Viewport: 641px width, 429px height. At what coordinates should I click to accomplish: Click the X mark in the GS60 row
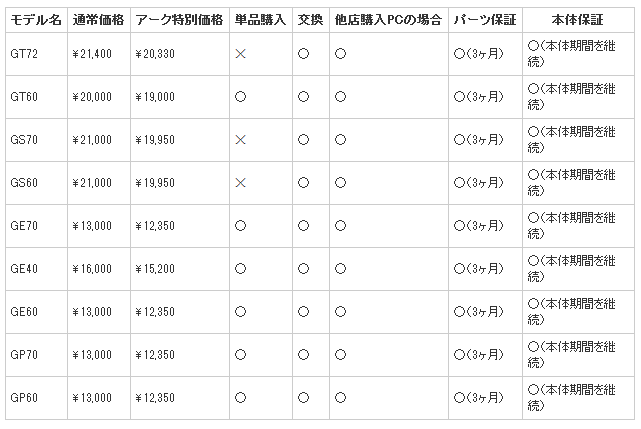(240, 183)
